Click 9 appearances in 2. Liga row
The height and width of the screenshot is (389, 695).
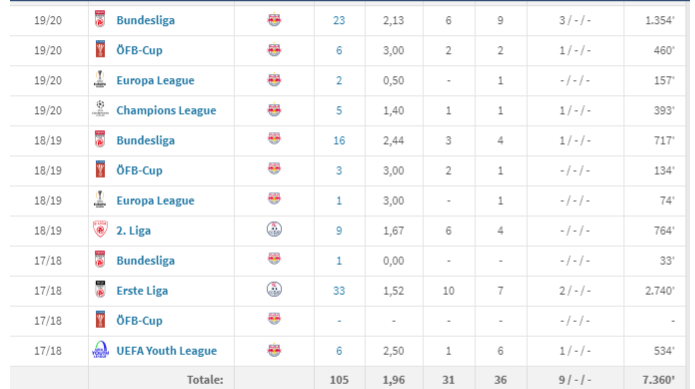(x=339, y=231)
